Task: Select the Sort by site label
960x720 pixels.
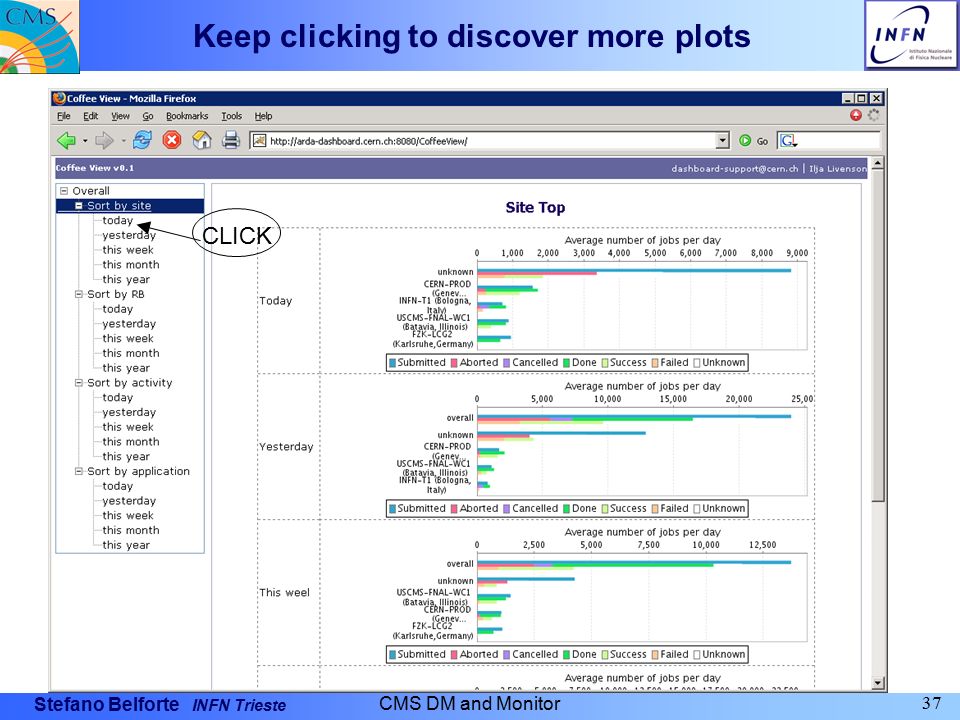Action: pyautogui.click(x=119, y=206)
